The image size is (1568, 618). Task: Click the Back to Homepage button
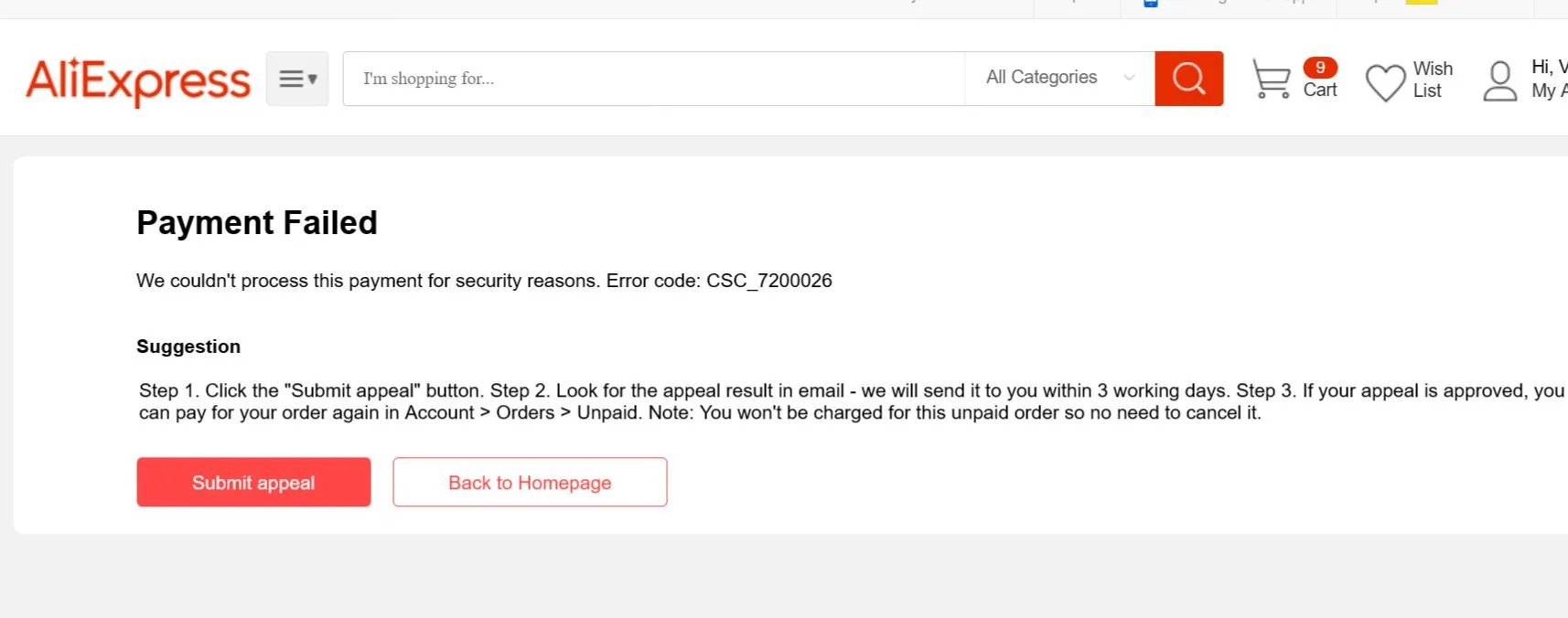[x=530, y=482]
